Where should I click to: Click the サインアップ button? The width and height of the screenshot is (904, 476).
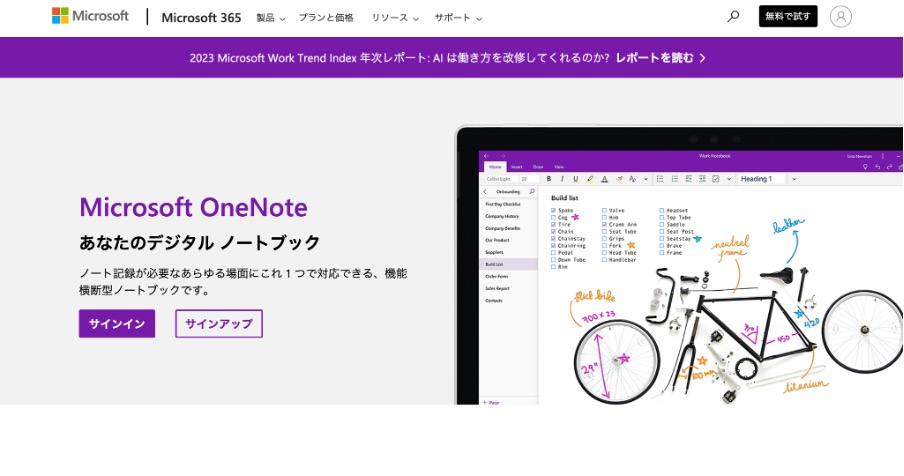219,323
